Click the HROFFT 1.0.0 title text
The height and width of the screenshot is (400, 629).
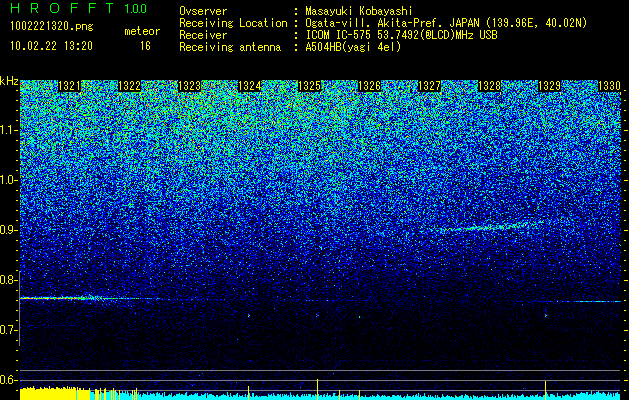pos(79,8)
